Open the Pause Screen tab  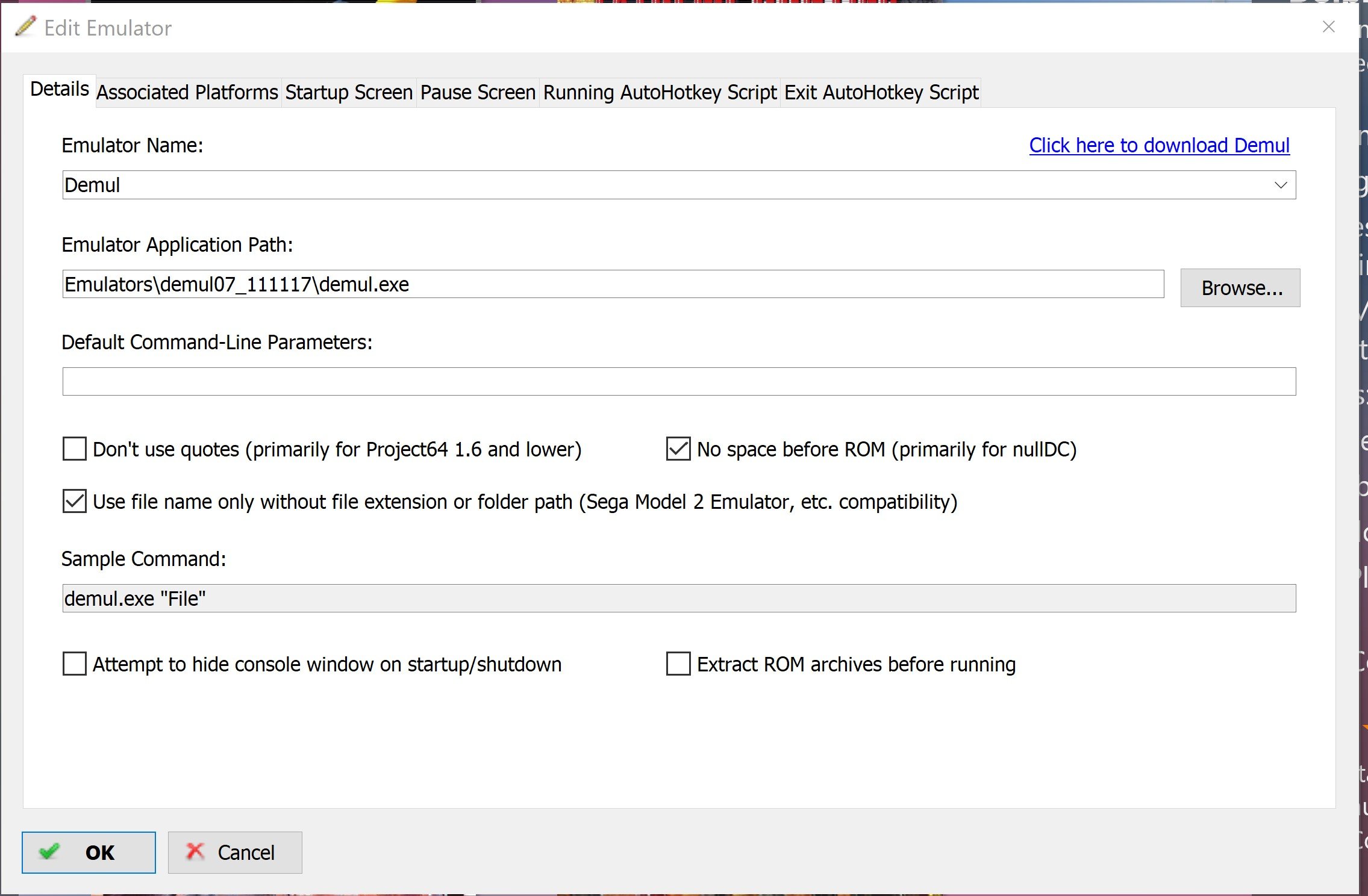[x=478, y=92]
